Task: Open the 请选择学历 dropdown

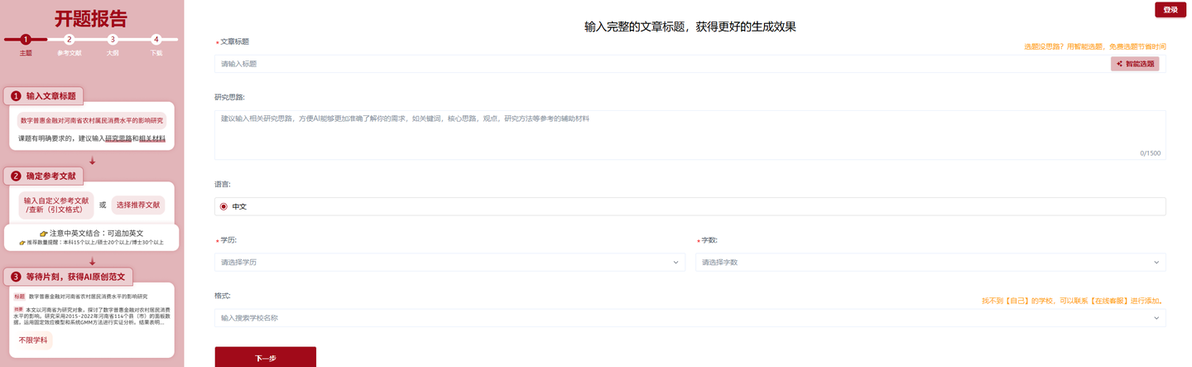Action: pyautogui.click(x=449, y=262)
